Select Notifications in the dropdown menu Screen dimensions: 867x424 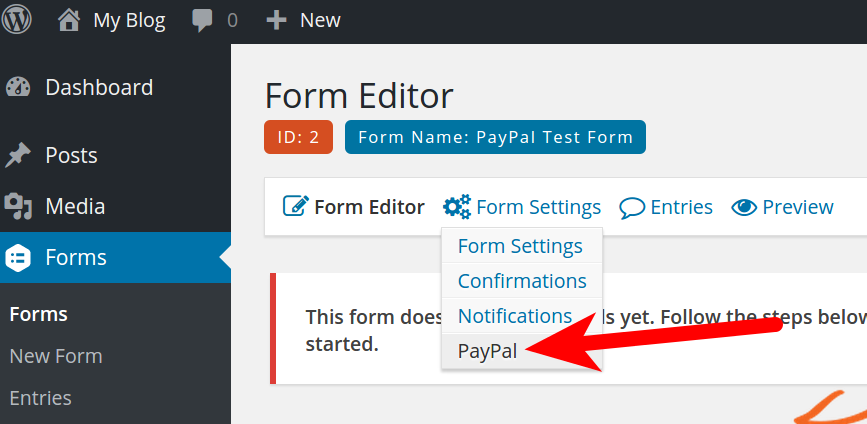515,316
